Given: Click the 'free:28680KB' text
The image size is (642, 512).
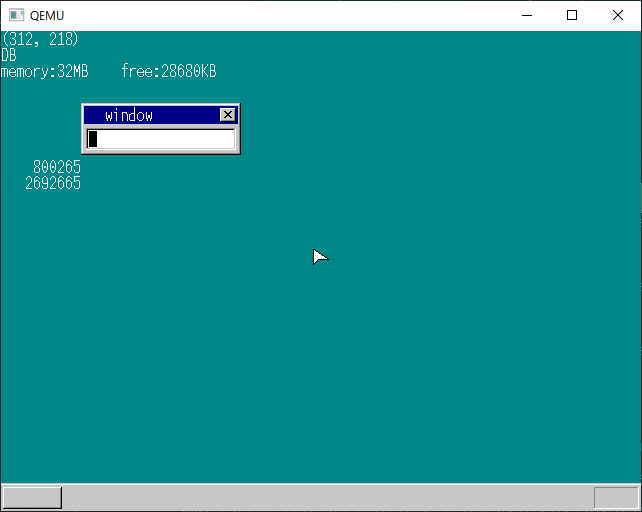Looking at the screenshot, I should coord(169,71).
